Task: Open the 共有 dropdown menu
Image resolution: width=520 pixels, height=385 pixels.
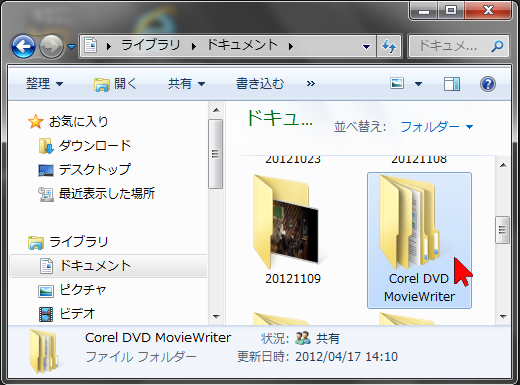Action: [x=186, y=83]
